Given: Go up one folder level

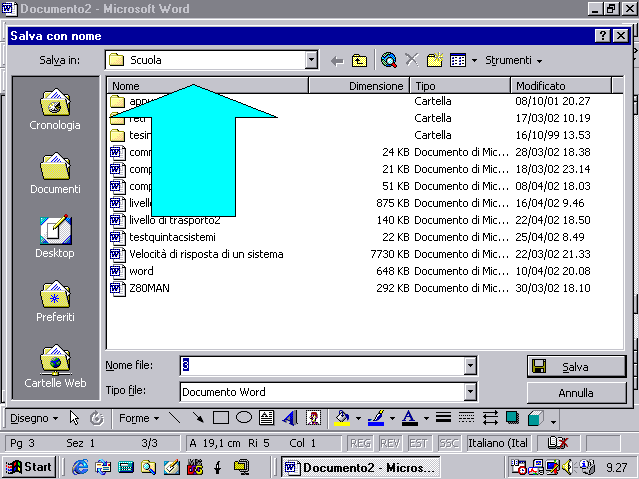Looking at the screenshot, I should [x=359, y=61].
